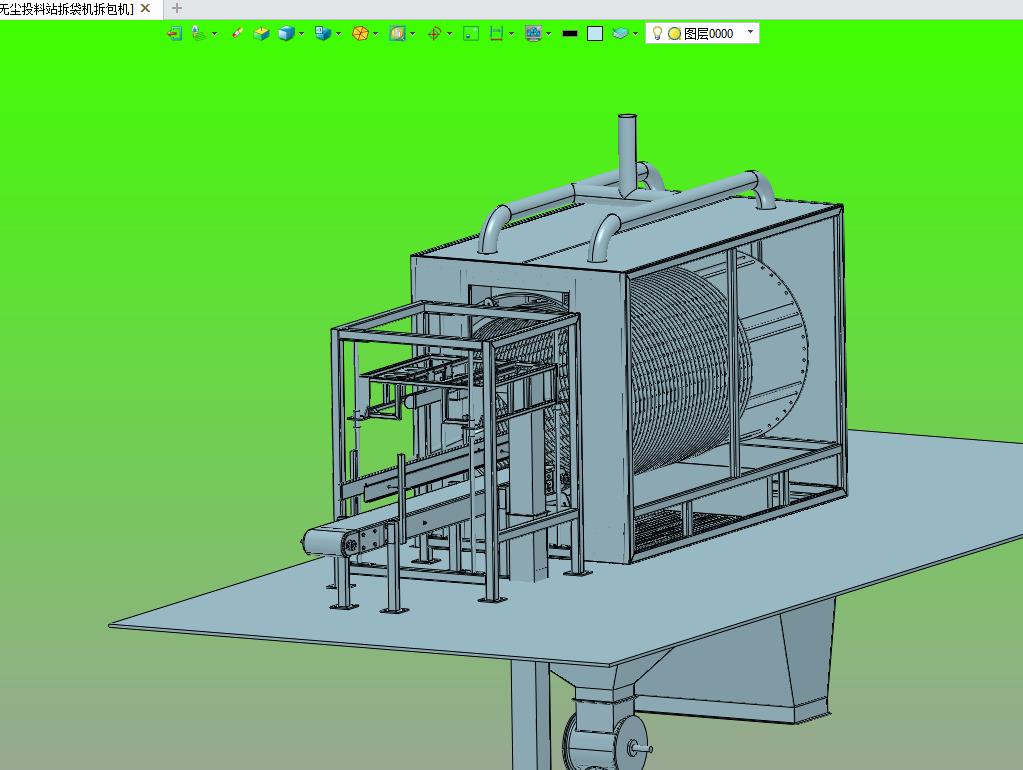
Task: Click the orange sectioned circle icon
Action: 360,33
